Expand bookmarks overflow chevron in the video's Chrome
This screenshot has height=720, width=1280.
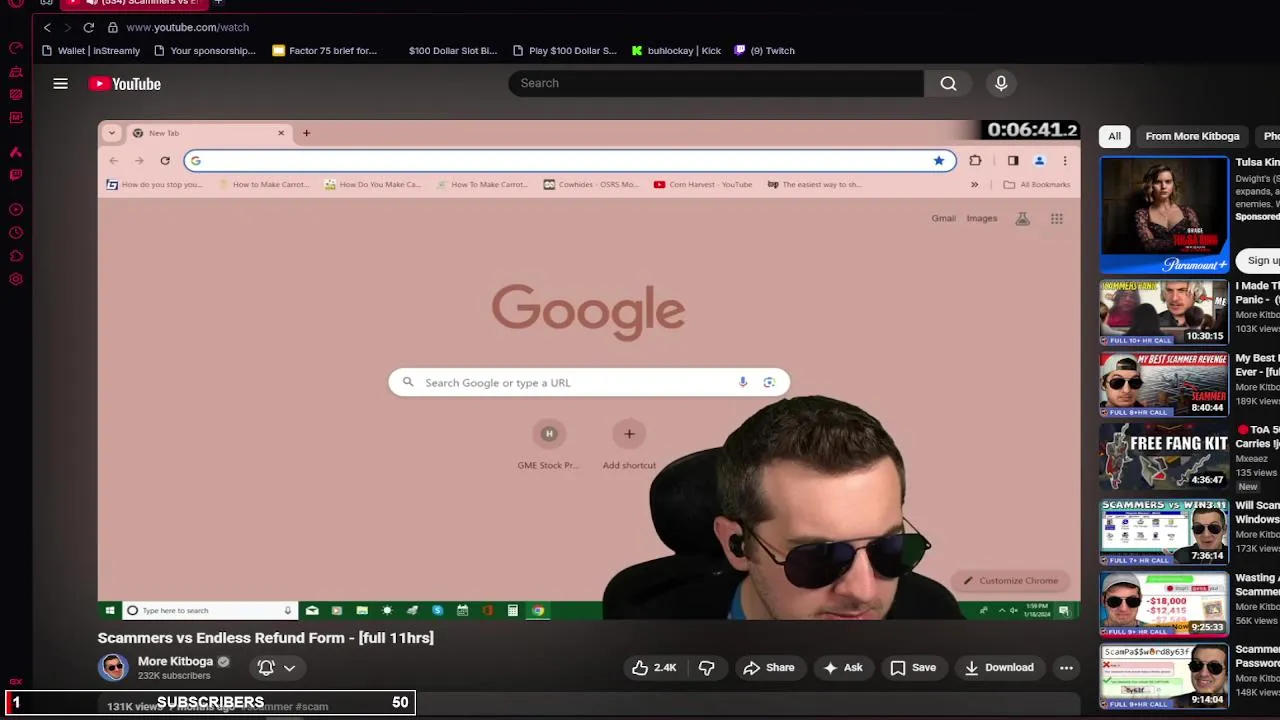coord(974,184)
